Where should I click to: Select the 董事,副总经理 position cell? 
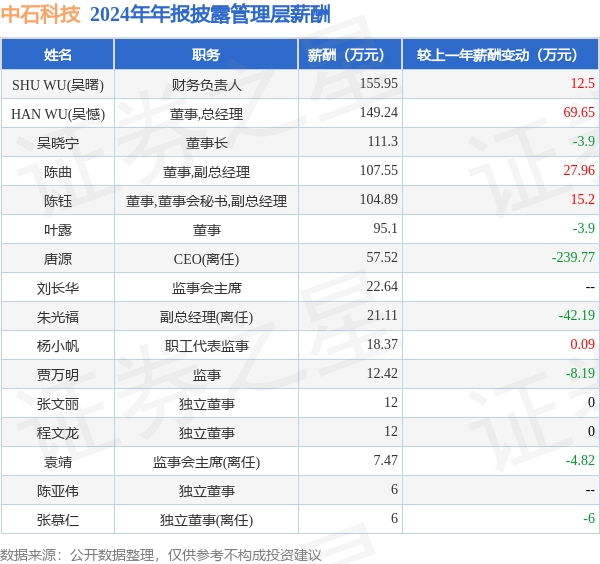[206, 172]
